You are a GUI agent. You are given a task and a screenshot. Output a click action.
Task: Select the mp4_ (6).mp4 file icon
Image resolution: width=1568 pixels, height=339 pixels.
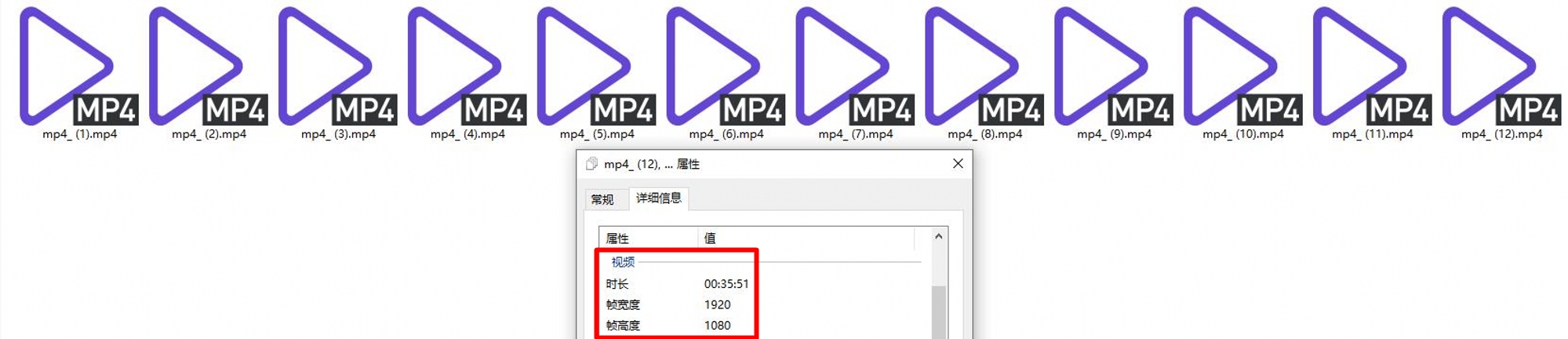[x=726, y=66]
